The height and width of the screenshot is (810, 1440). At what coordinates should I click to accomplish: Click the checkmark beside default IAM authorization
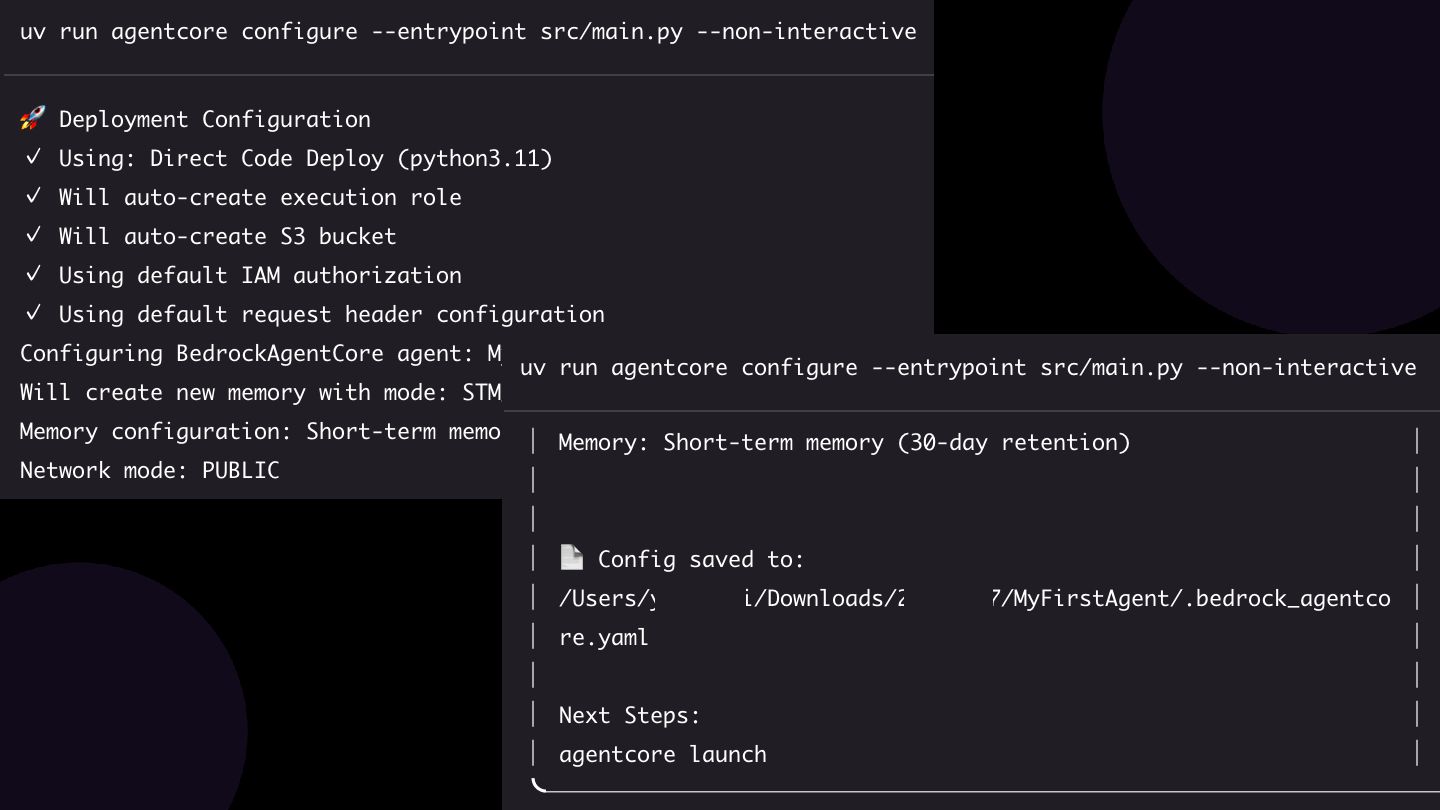coord(33,274)
